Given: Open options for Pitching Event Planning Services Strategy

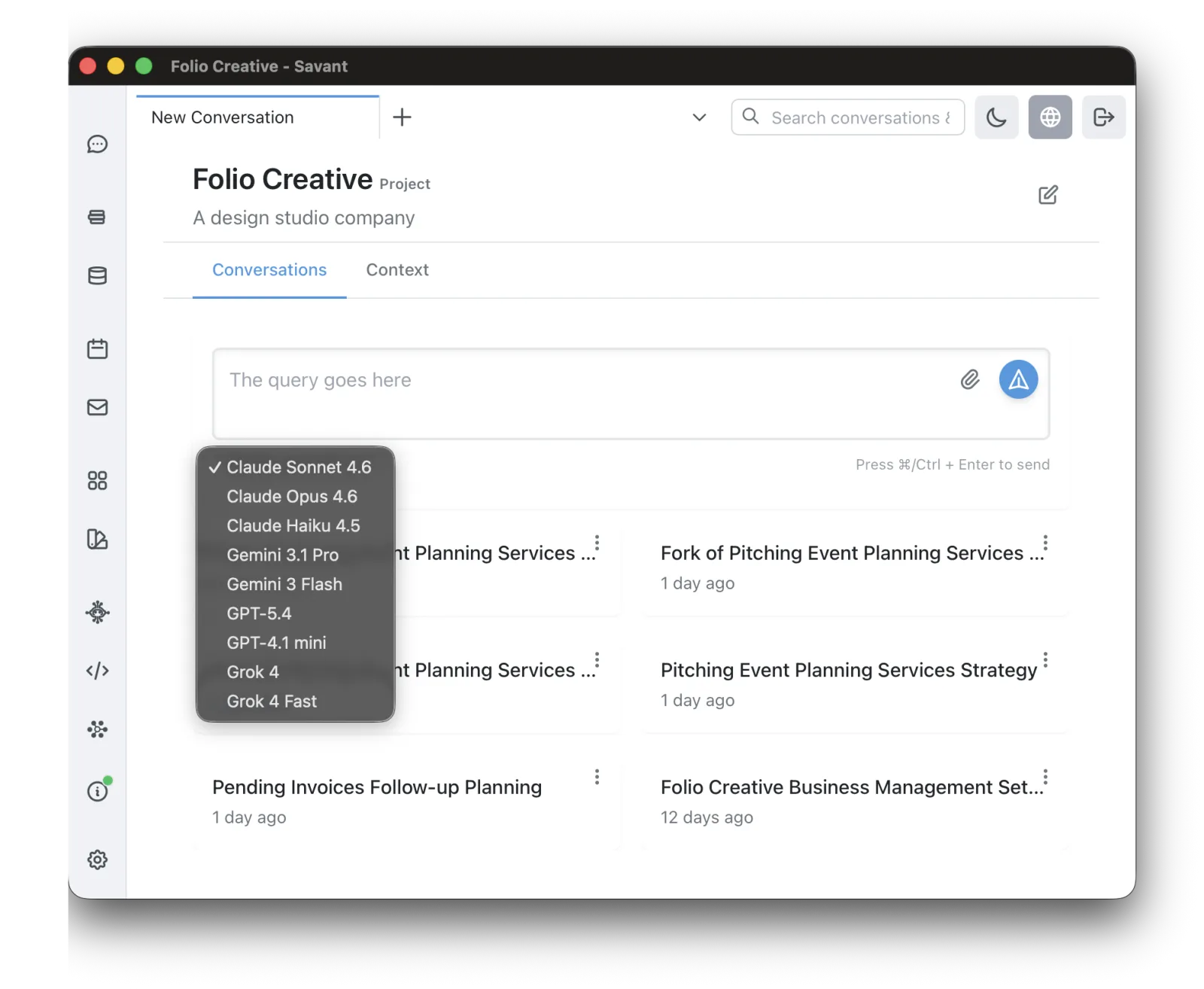Looking at the screenshot, I should pos(1045,661).
